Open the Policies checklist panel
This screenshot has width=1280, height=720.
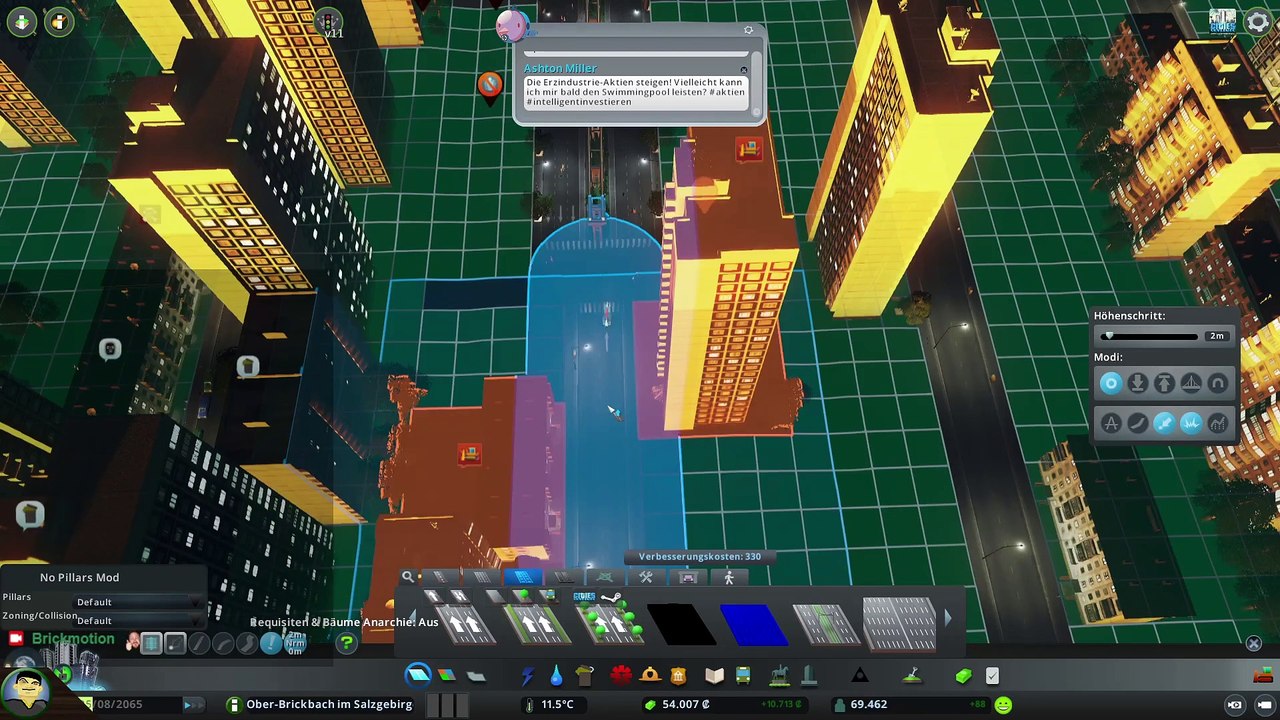click(992, 676)
